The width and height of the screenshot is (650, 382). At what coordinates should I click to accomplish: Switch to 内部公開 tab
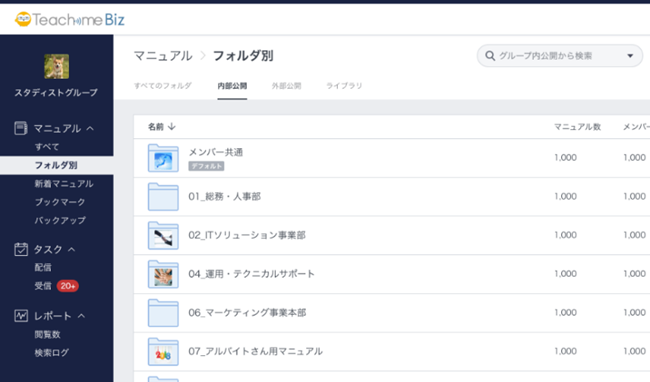pyautogui.click(x=232, y=86)
